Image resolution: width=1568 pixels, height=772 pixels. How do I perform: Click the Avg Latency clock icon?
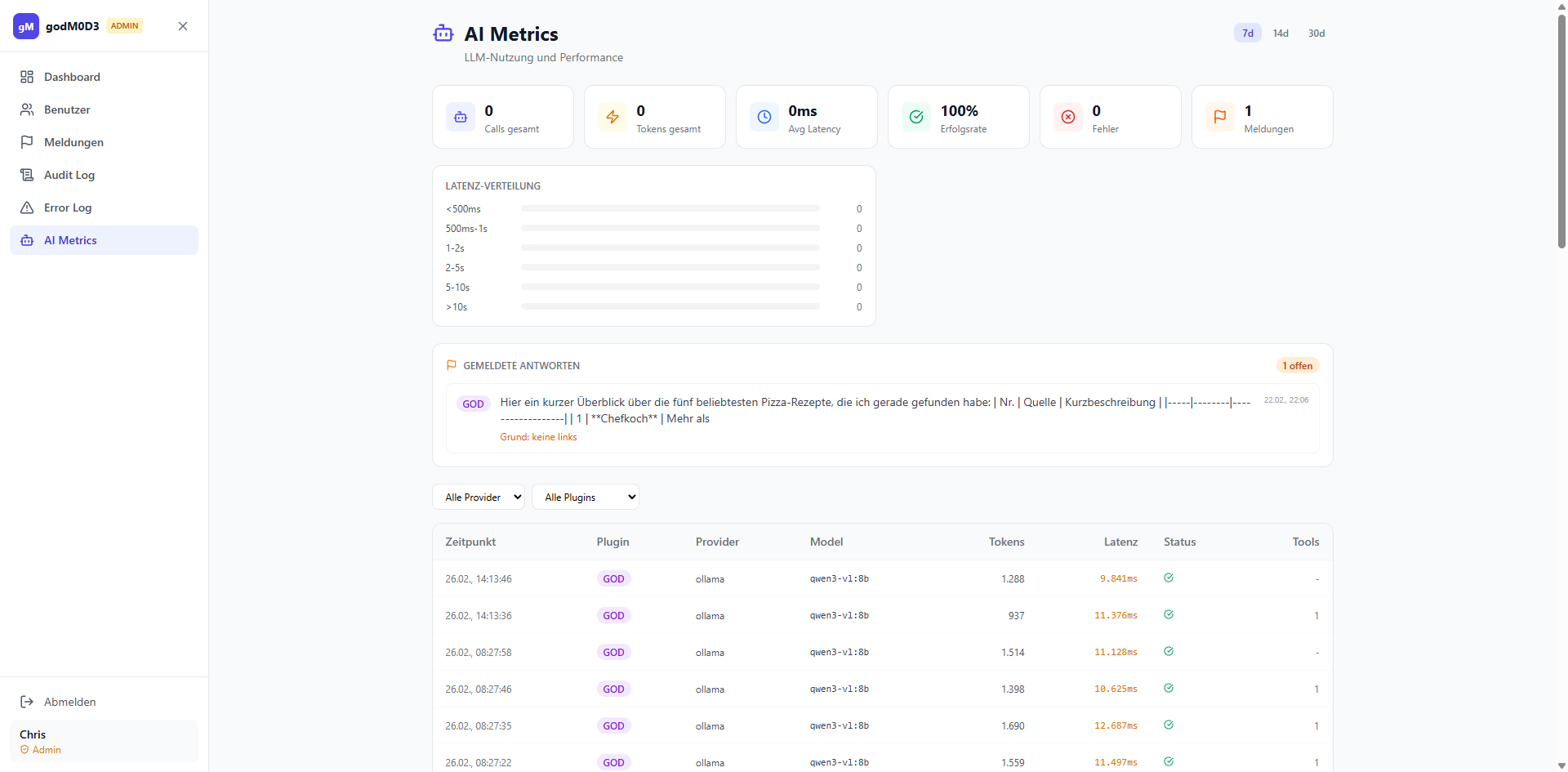click(x=764, y=117)
